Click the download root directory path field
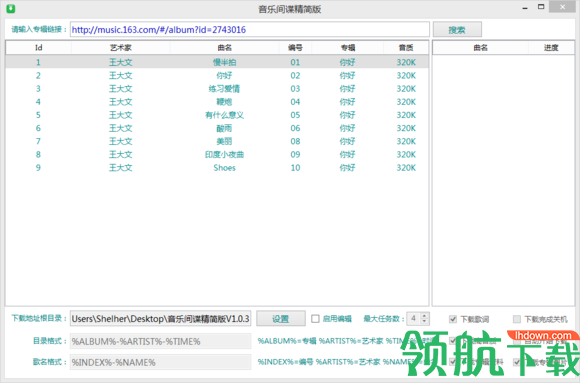This screenshot has height=383, width=580. pyautogui.click(x=161, y=319)
